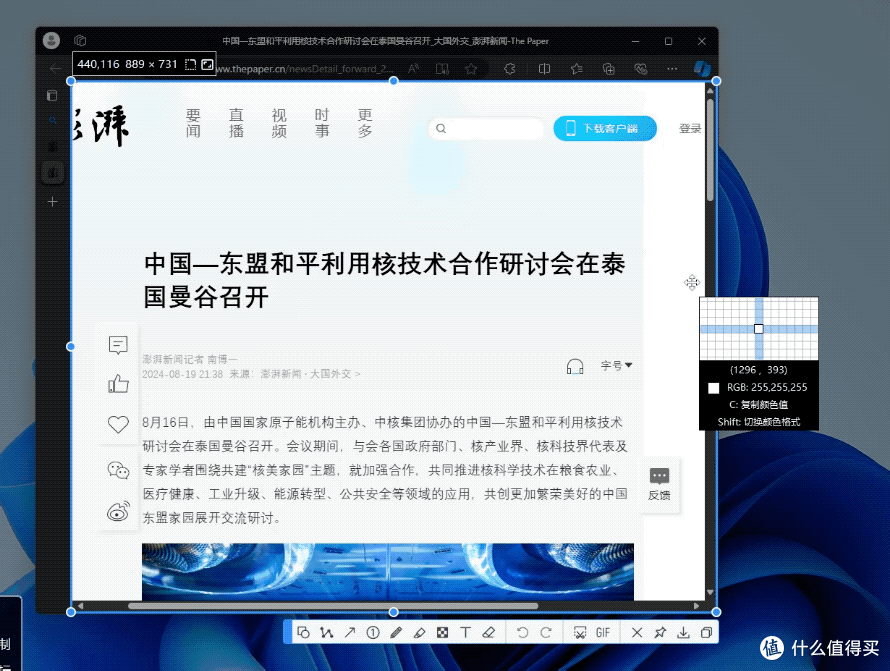The image size is (890, 671).
Task: Go back with browser back arrow
Action: tap(56, 69)
